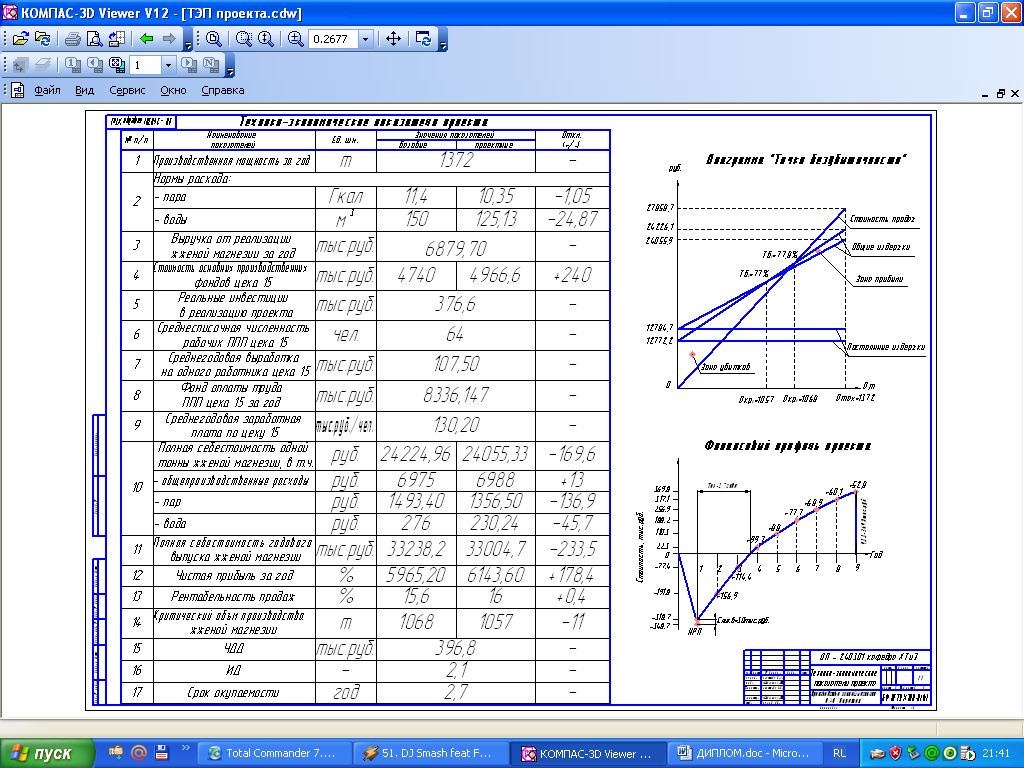Open the sheet number dropdown arrow
The width and height of the screenshot is (1024, 768).
168,65
